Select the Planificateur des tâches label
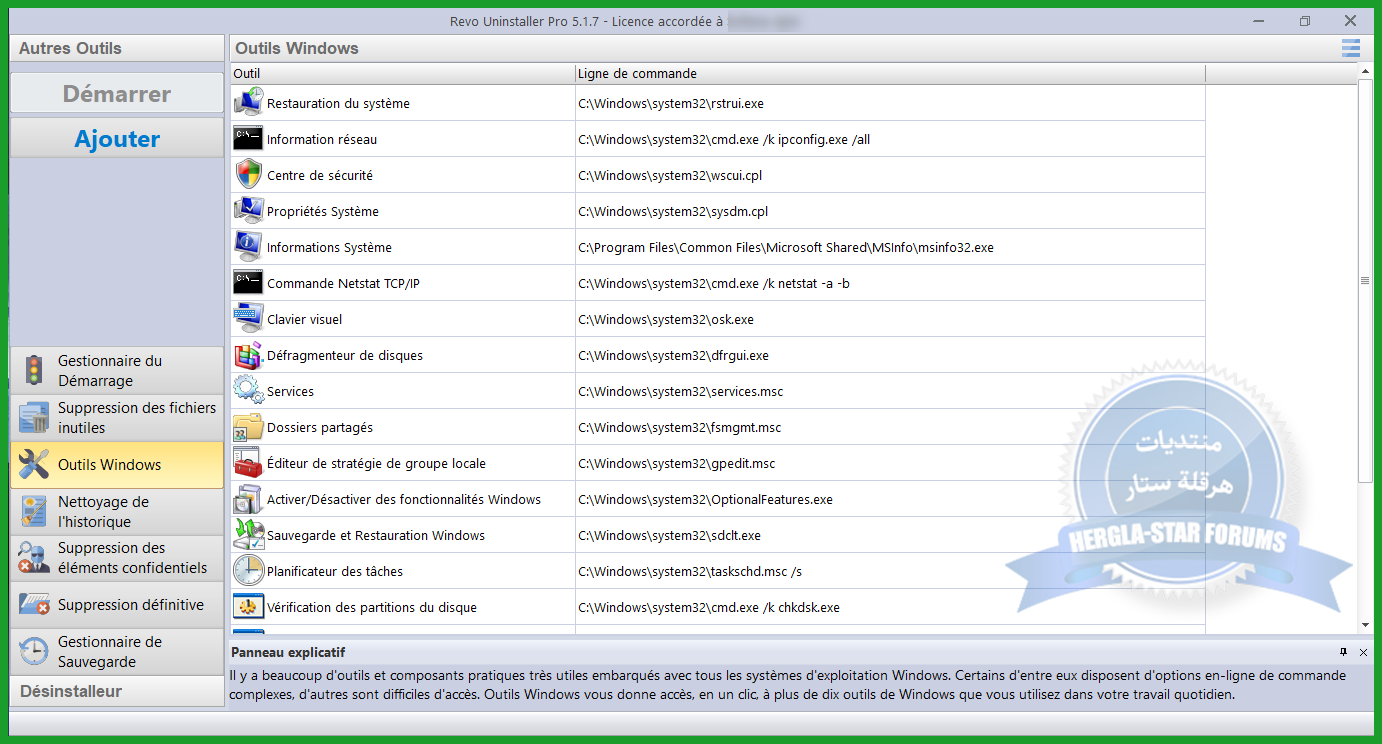Screen dimensions: 1382x744 tap(335, 572)
